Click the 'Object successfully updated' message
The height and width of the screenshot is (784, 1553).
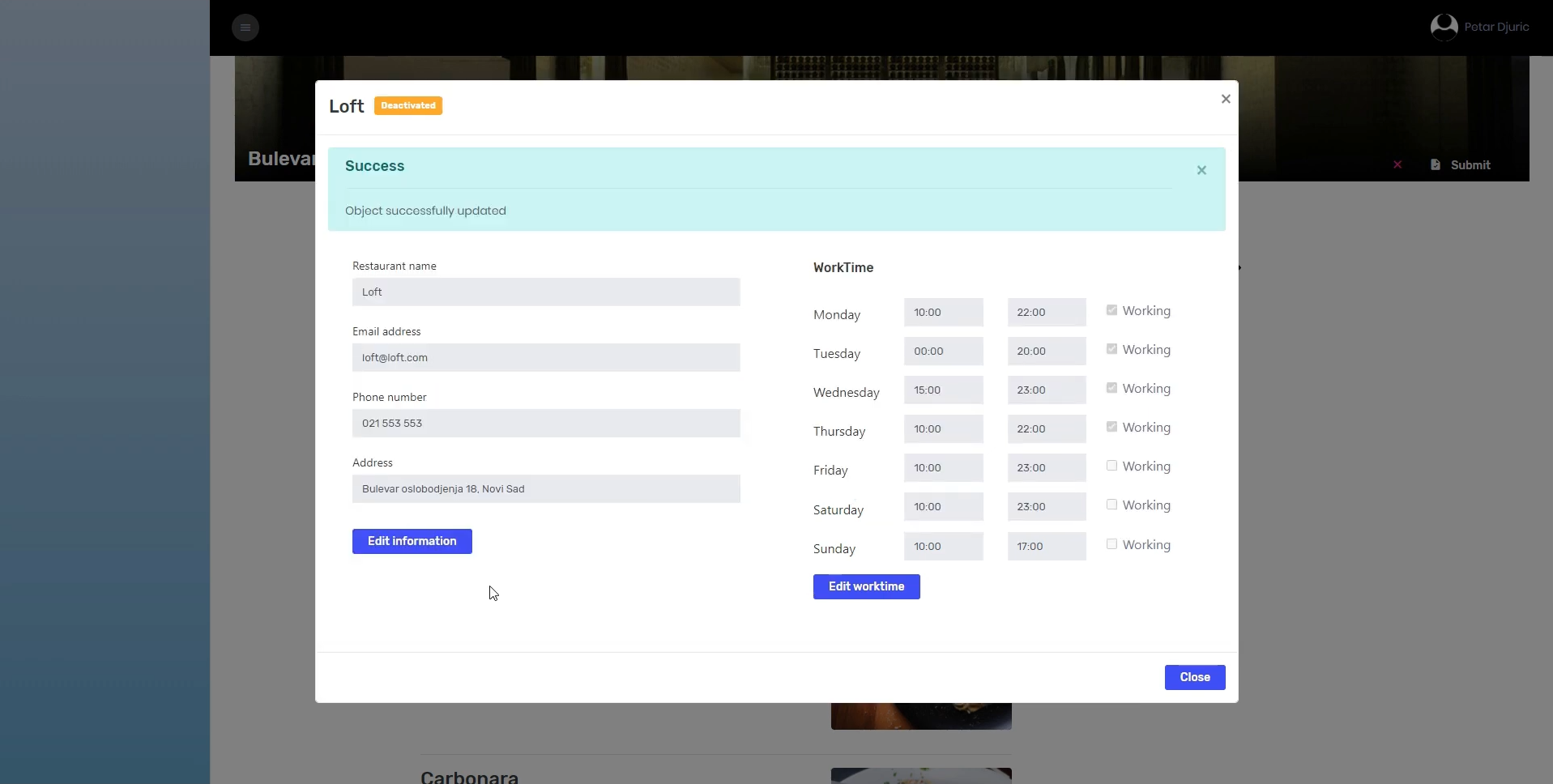click(x=425, y=211)
